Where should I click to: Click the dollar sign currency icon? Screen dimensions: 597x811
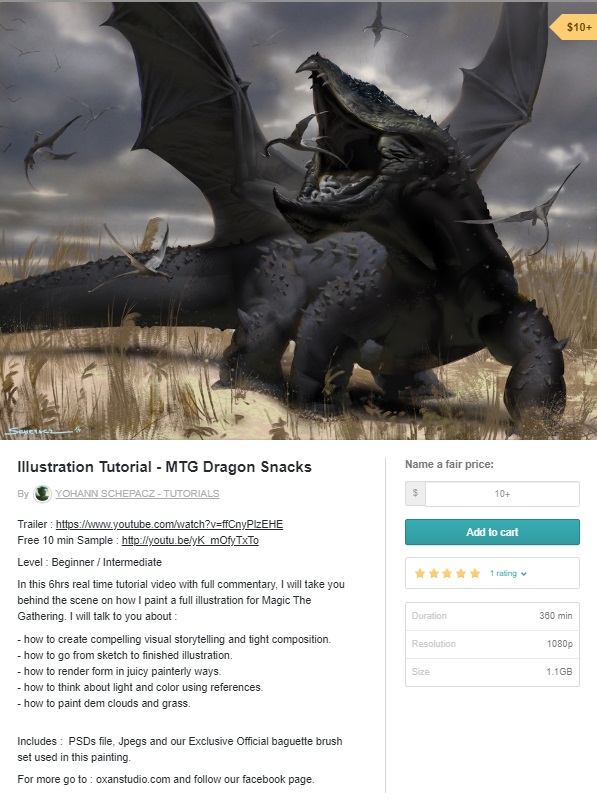coord(415,493)
